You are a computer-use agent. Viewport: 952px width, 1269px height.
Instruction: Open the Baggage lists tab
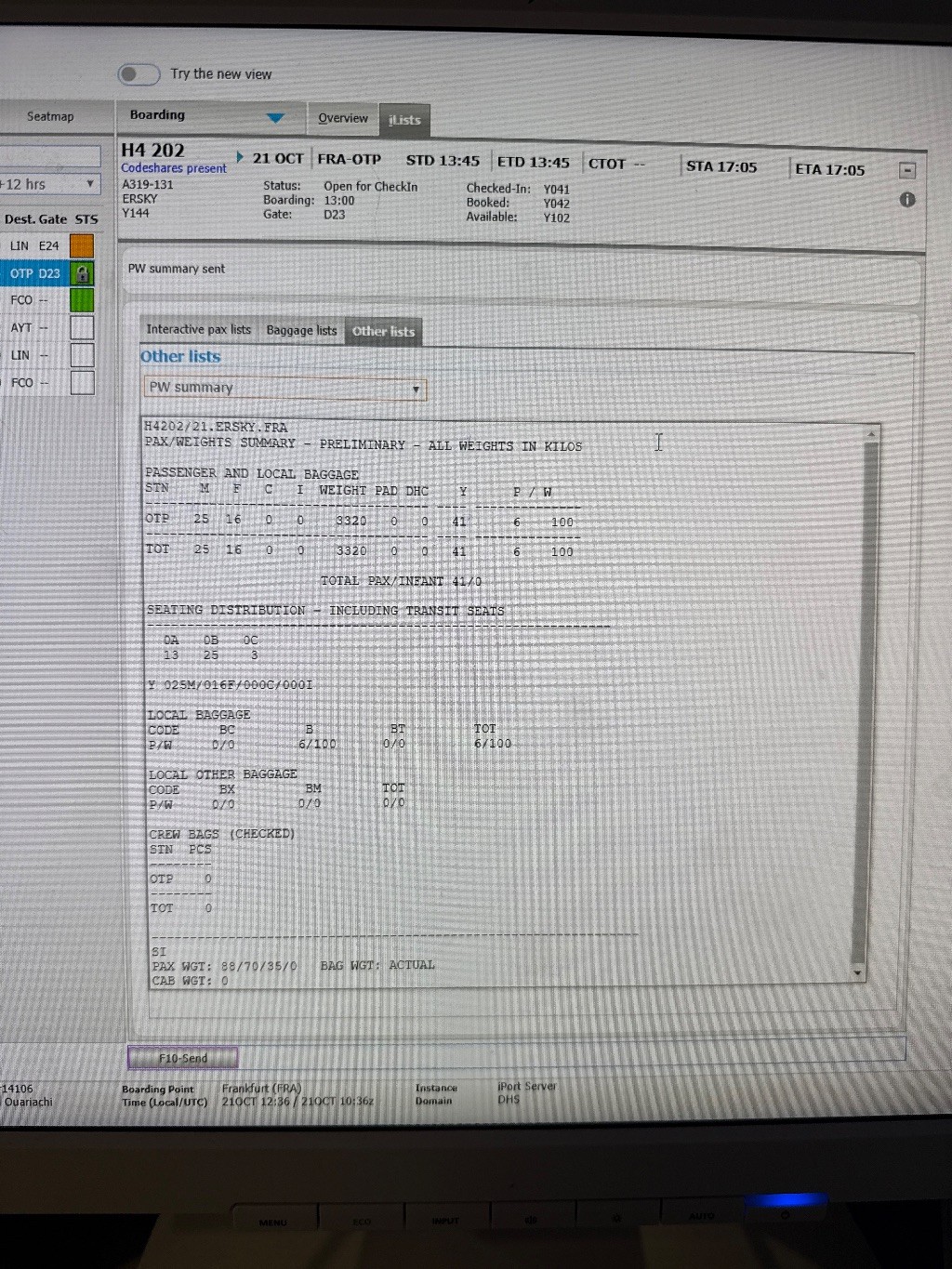point(301,330)
